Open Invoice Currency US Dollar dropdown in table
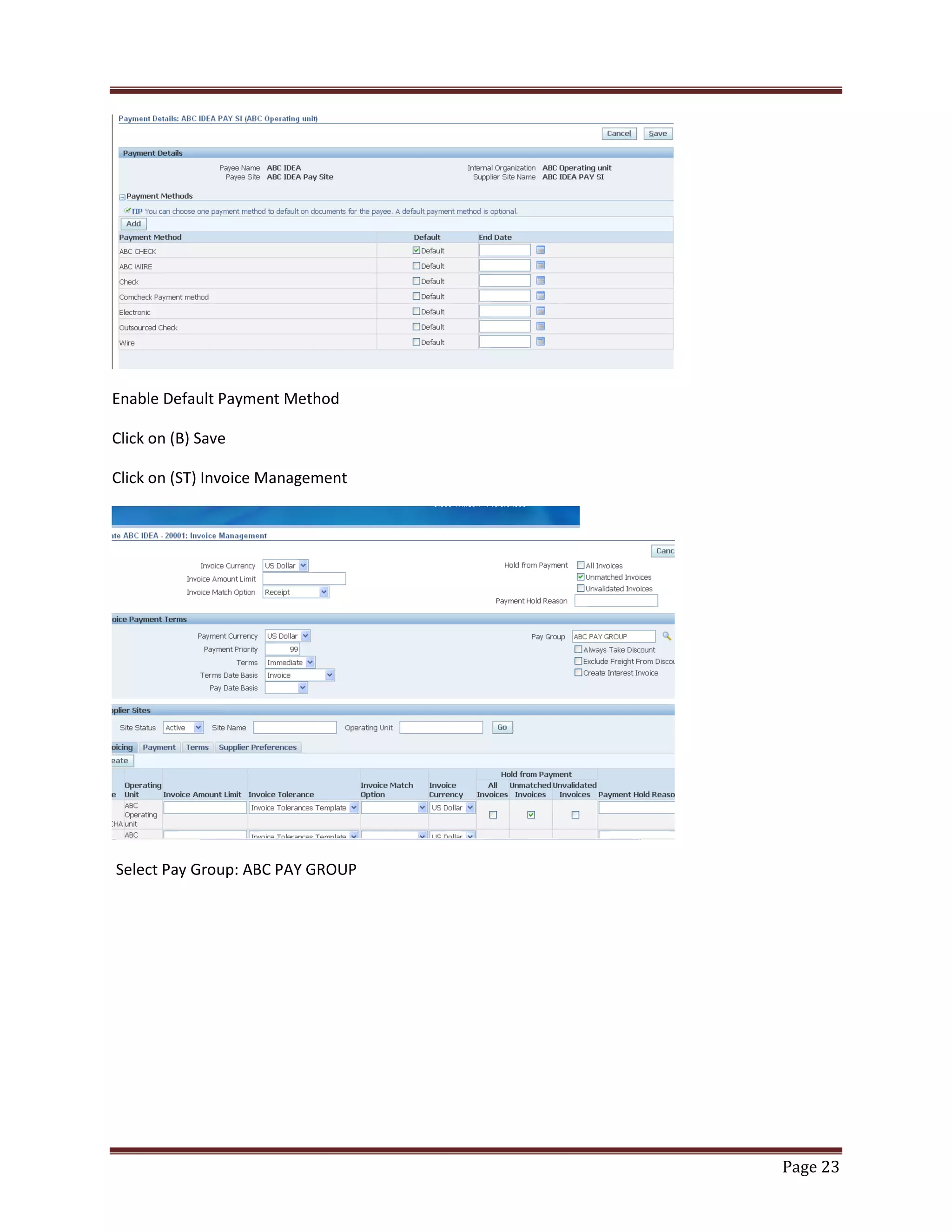This screenshot has height=1232, width=952. coord(452,808)
